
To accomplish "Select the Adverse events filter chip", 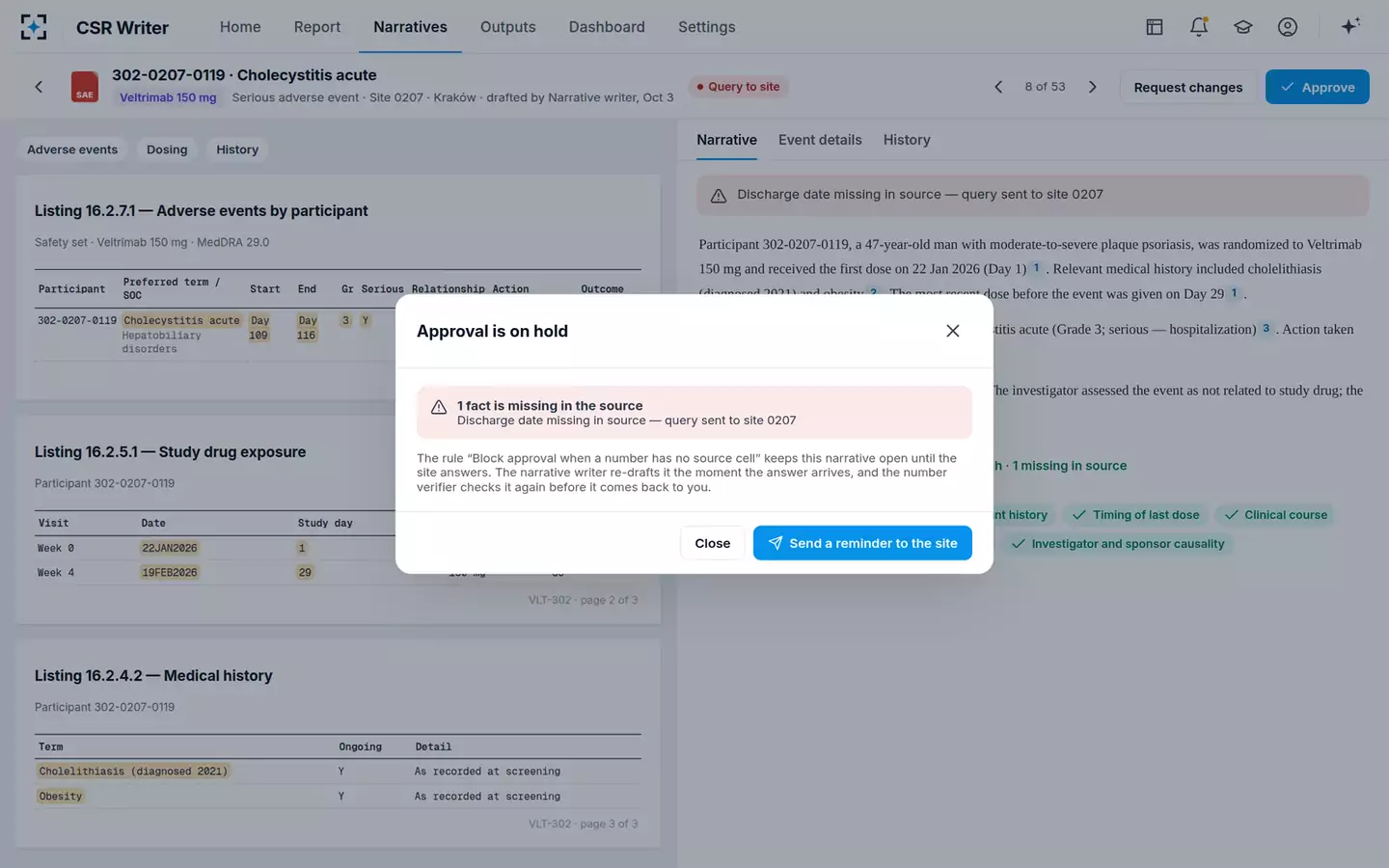I will [x=72, y=149].
